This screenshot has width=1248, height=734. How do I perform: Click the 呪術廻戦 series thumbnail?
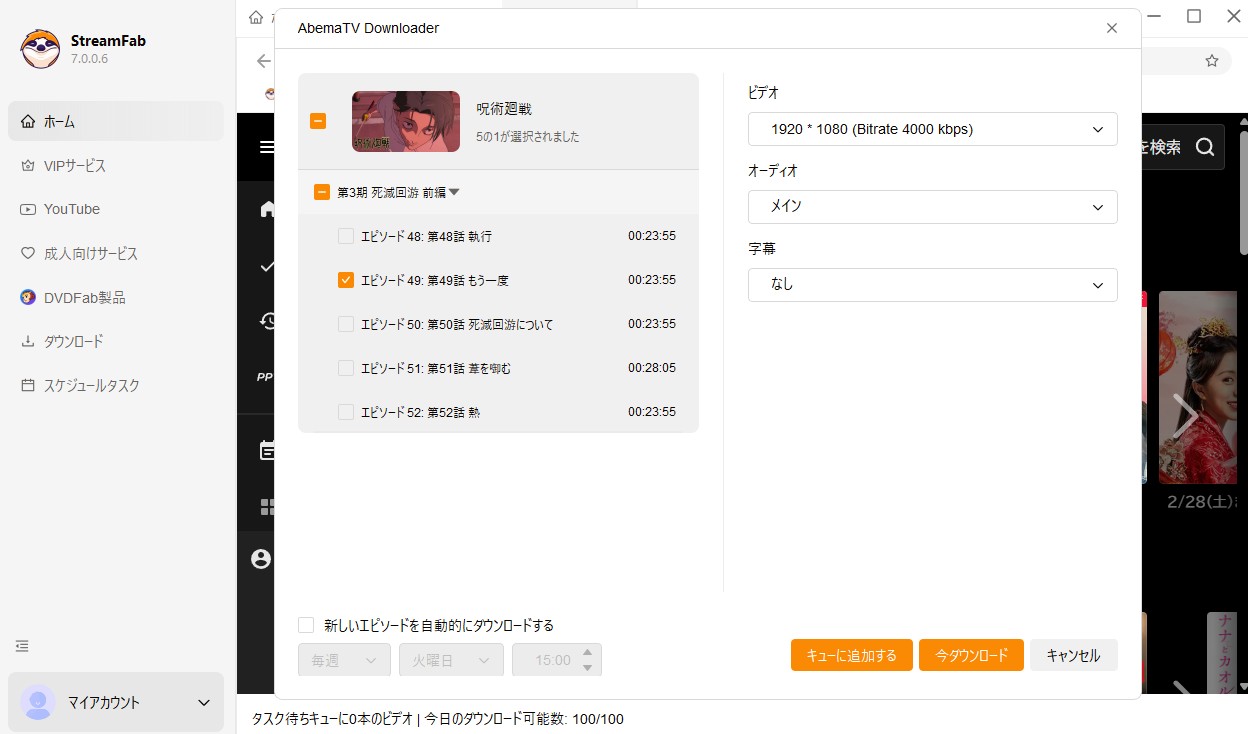click(x=405, y=122)
